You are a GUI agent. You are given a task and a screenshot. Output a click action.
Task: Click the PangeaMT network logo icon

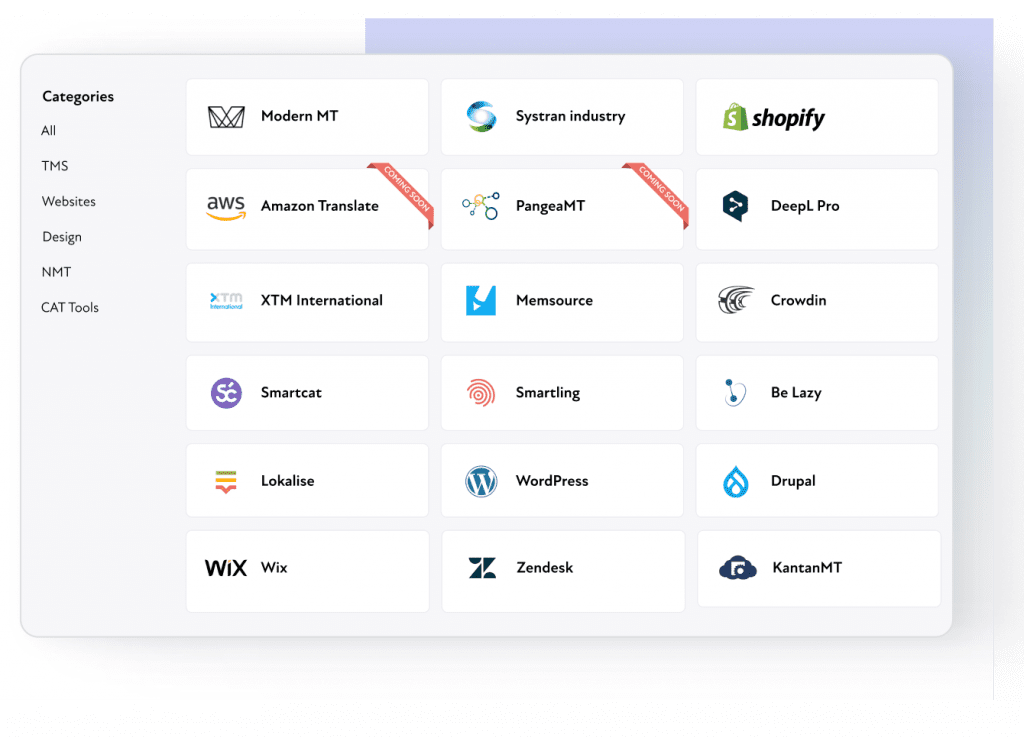click(481, 206)
